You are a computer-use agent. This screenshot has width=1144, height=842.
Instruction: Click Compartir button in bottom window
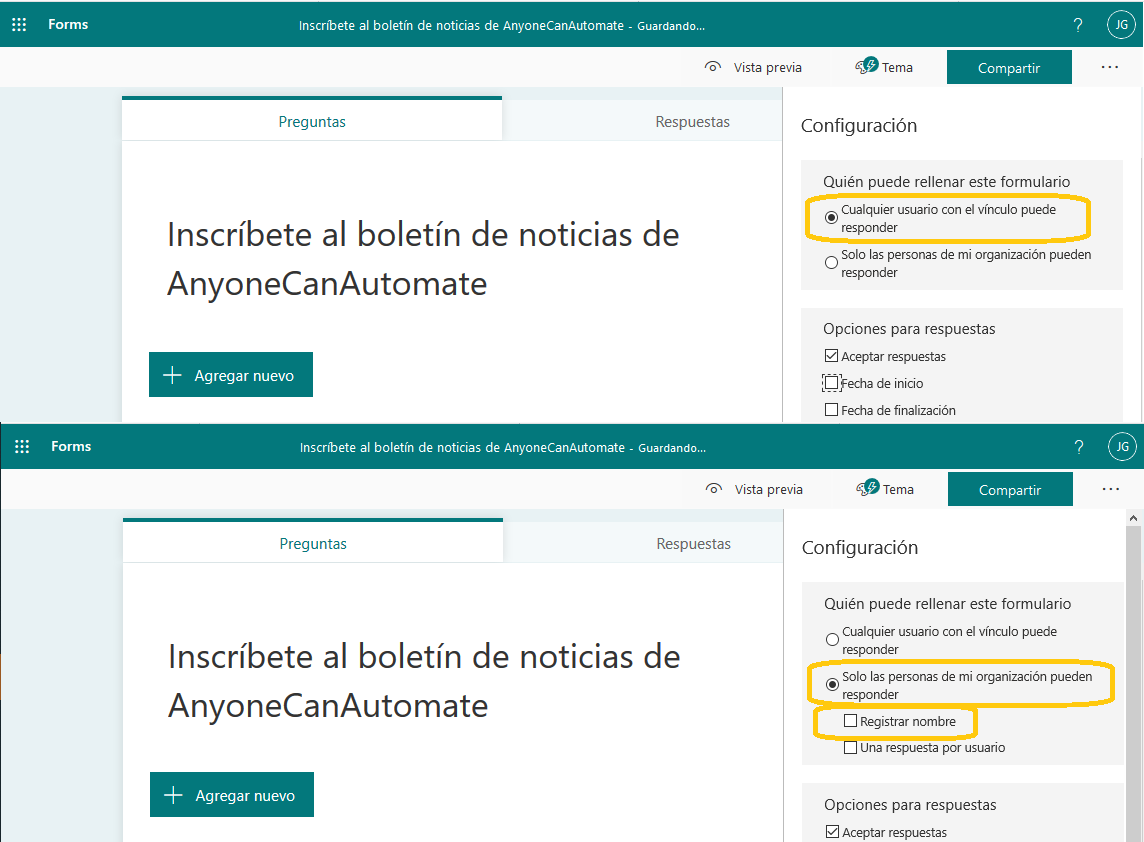(1010, 489)
